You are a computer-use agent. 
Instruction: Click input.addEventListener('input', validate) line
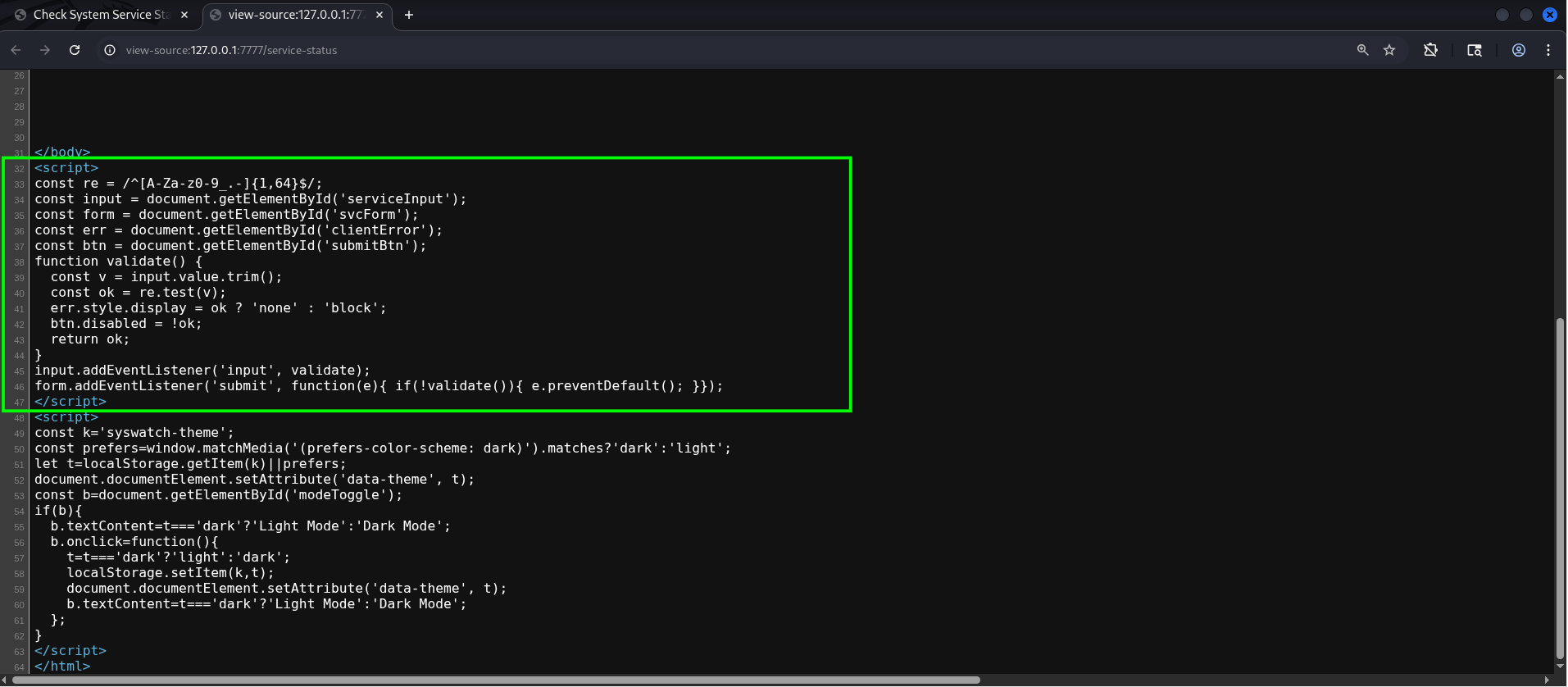(202, 371)
